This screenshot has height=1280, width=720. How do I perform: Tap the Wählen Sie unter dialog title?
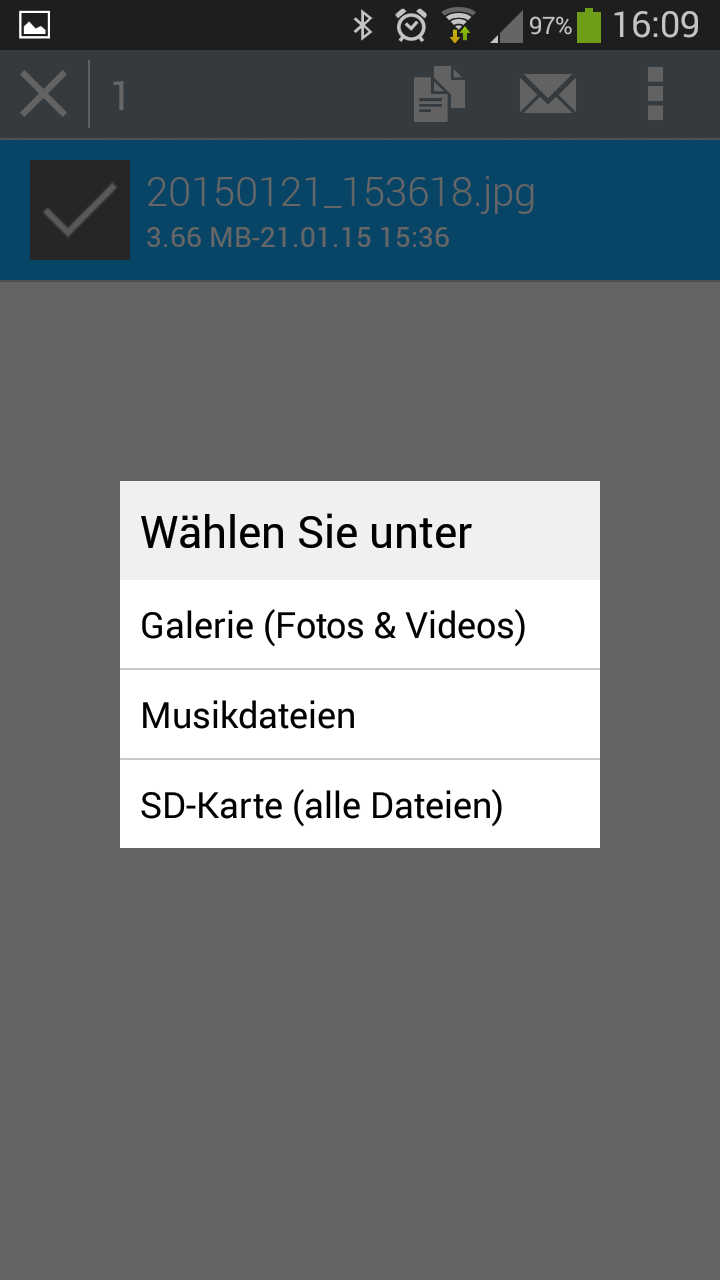click(x=306, y=532)
